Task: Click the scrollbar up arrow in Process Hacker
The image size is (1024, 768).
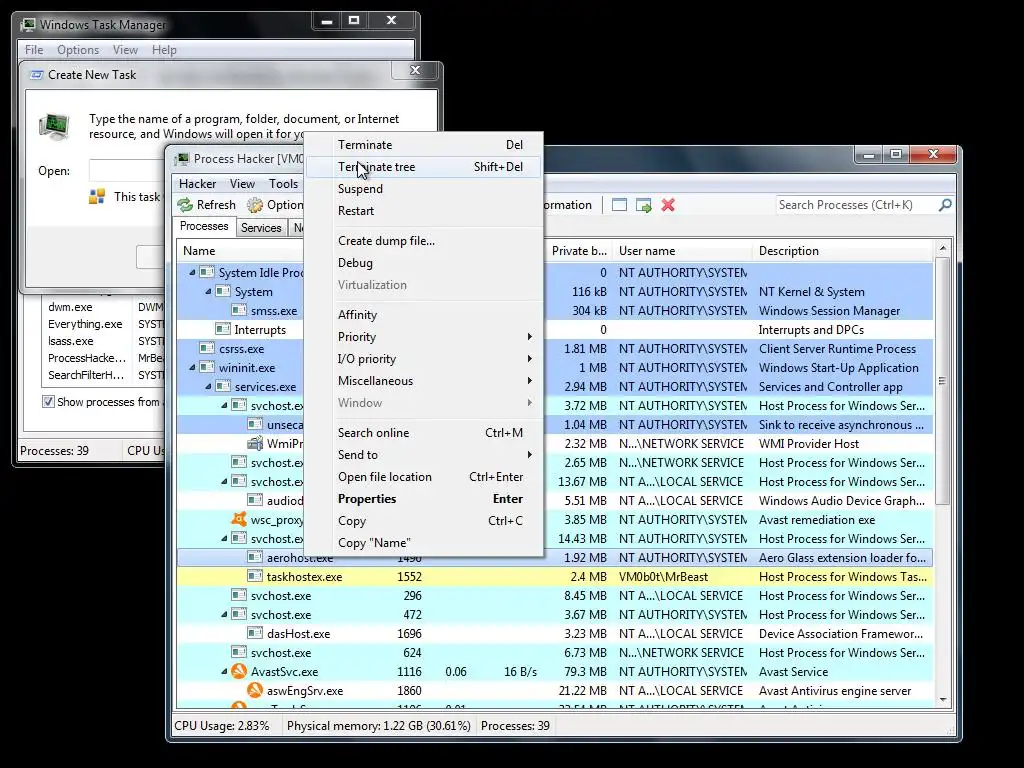Action: tap(942, 248)
